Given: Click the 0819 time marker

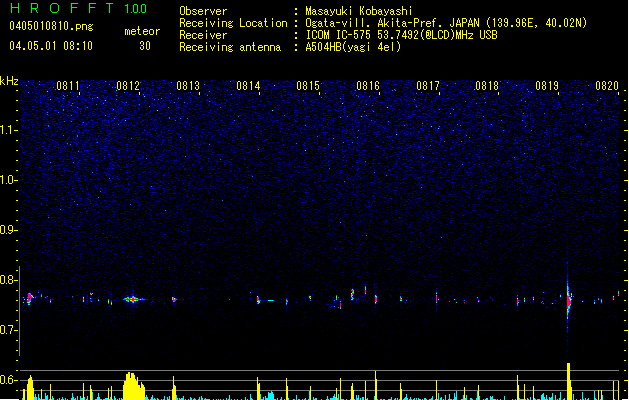Looking at the screenshot, I should click(x=547, y=86).
